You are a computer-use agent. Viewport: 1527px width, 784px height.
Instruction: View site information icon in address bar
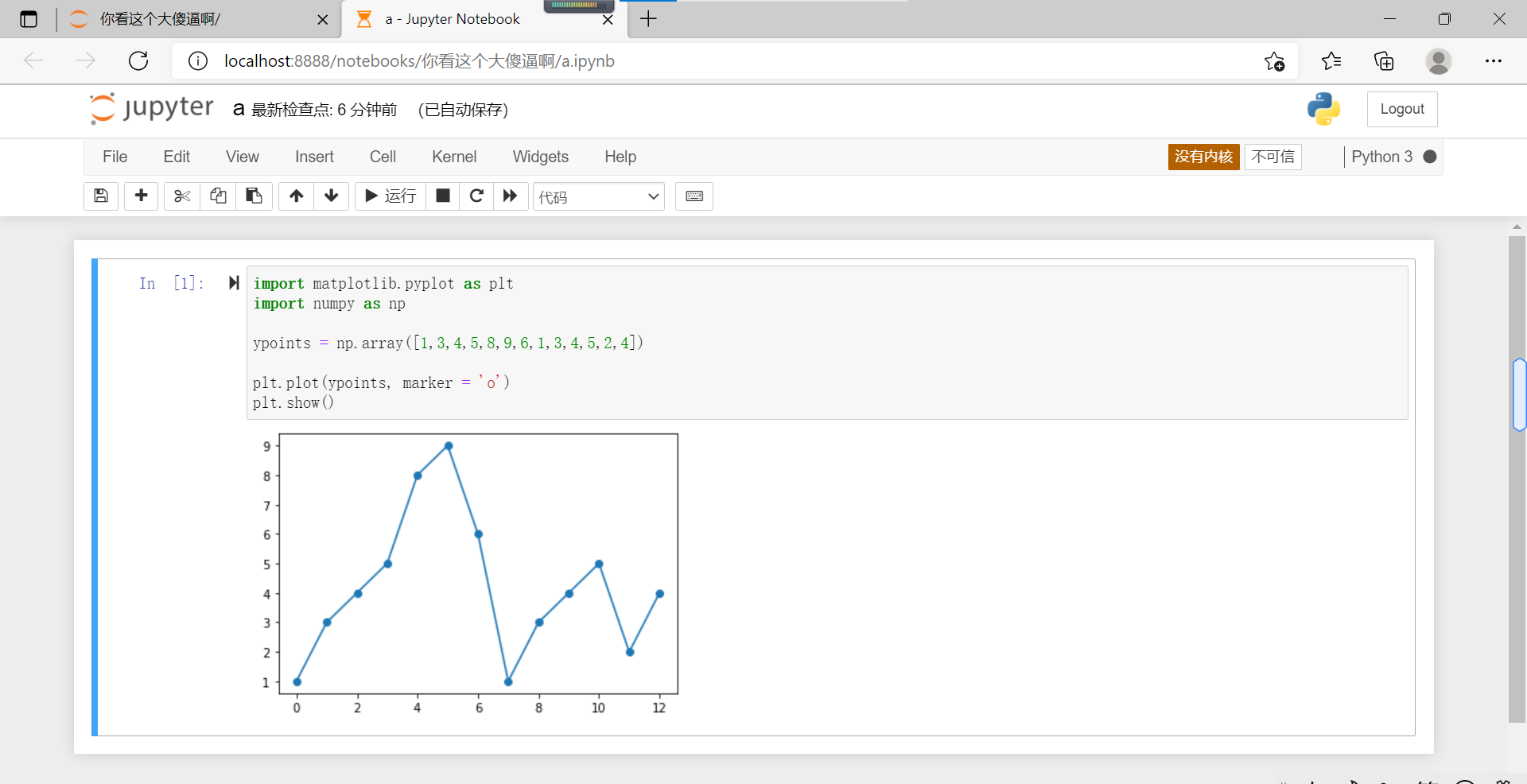198,60
